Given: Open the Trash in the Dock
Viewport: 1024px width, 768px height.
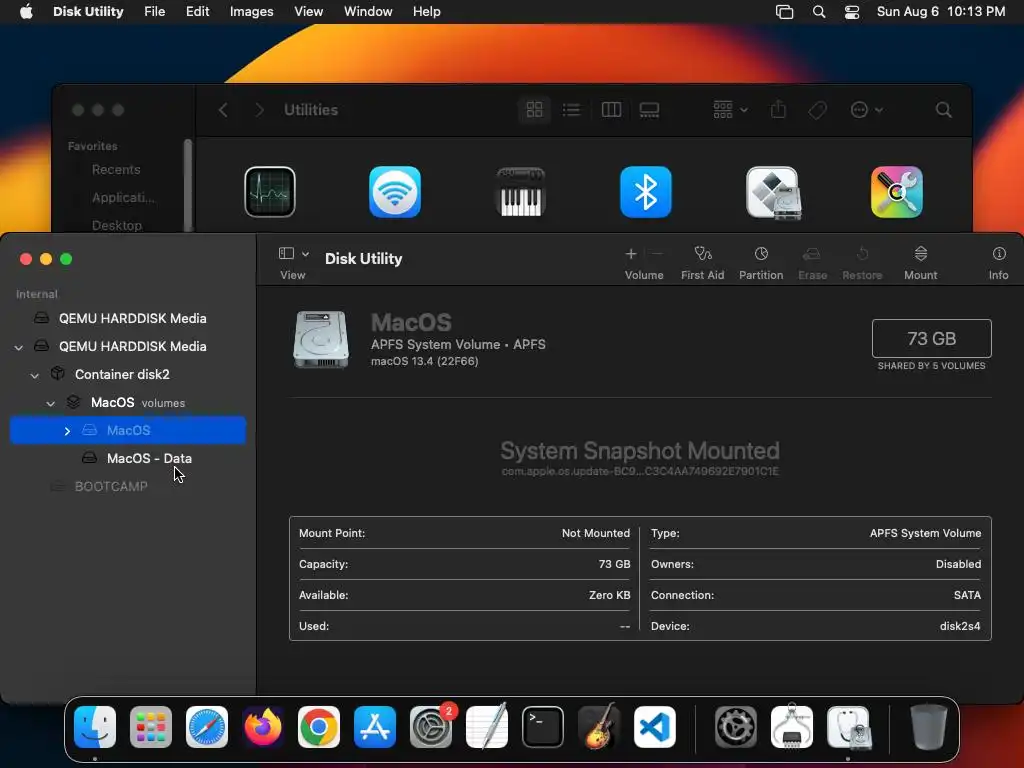Looking at the screenshot, I should tap(928, 727).
